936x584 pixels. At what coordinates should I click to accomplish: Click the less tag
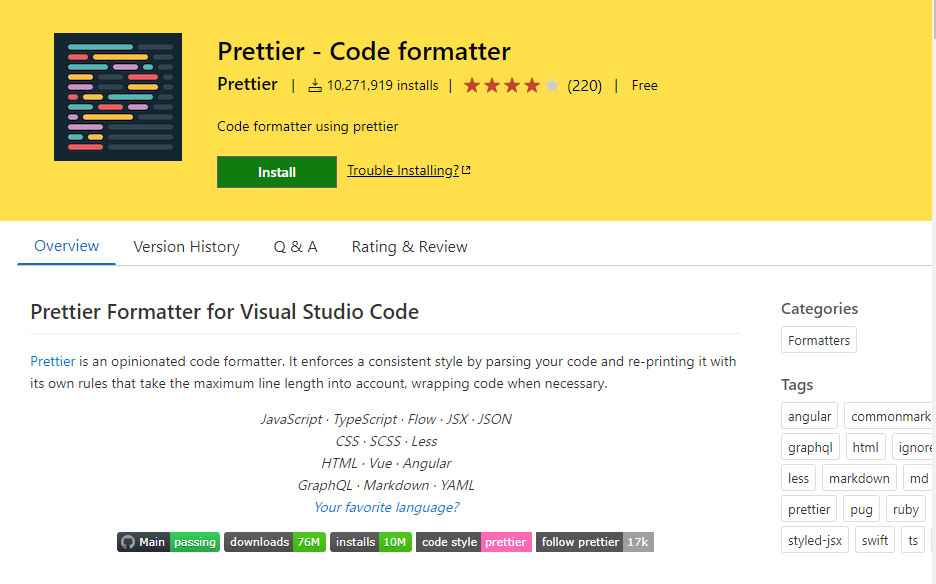798,478
